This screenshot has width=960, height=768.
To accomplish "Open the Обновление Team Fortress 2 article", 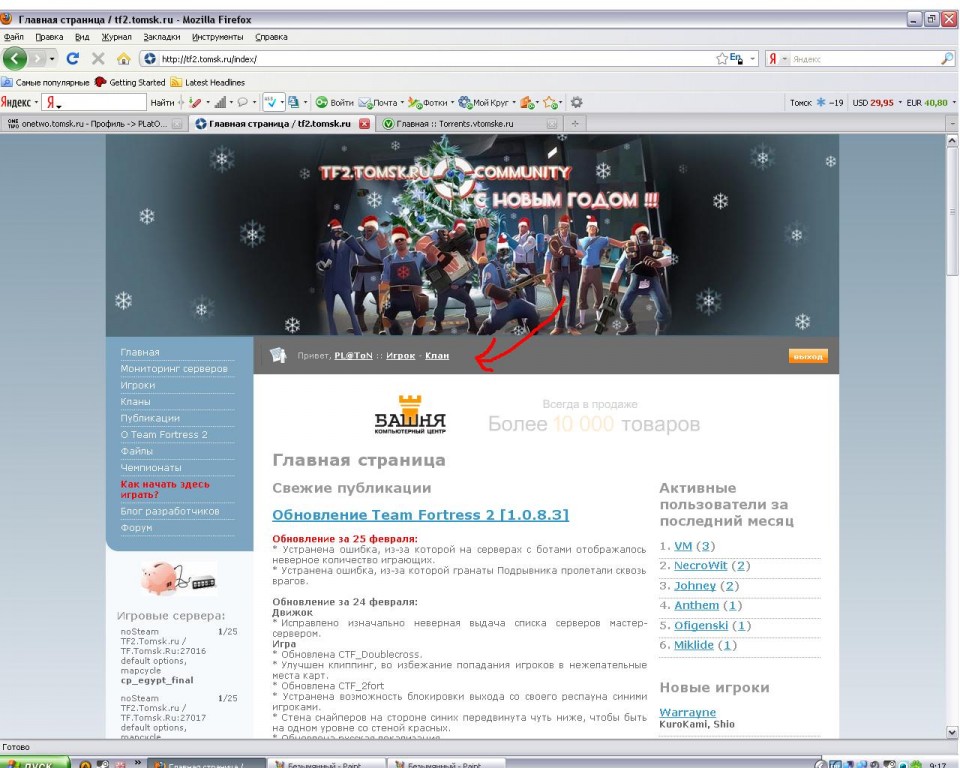I will 421,515.
